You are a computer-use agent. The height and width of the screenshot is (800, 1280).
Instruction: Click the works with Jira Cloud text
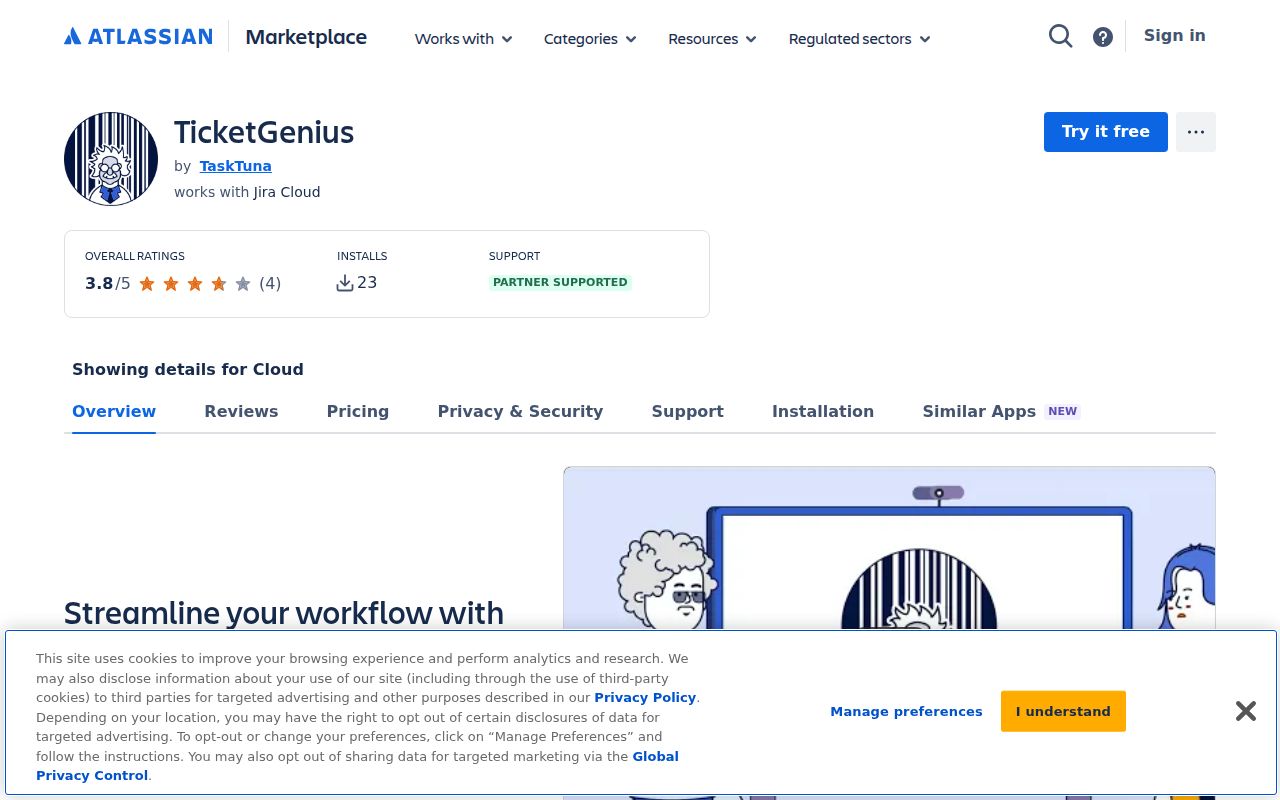[x=247, y=192]
